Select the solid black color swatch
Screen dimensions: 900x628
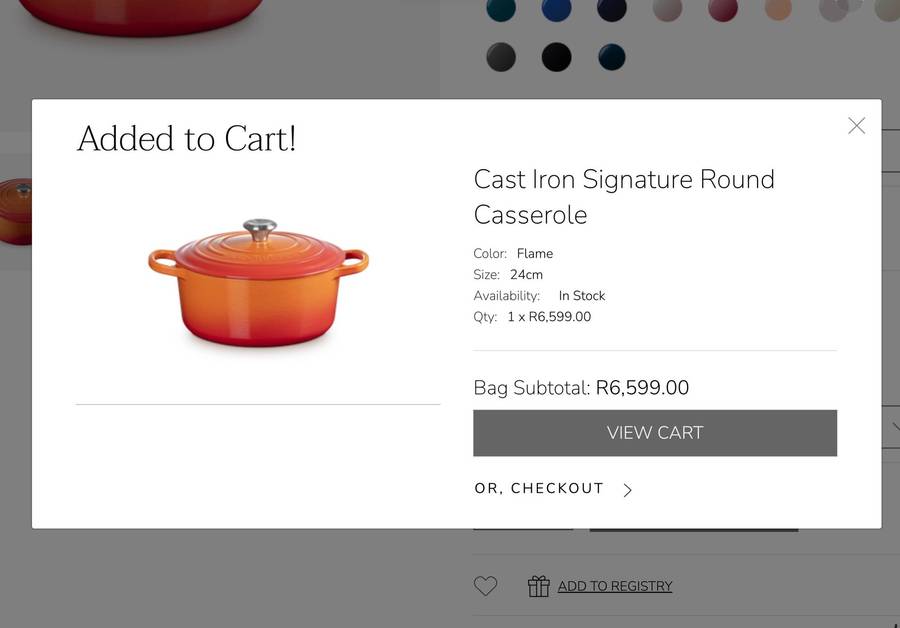556,57
